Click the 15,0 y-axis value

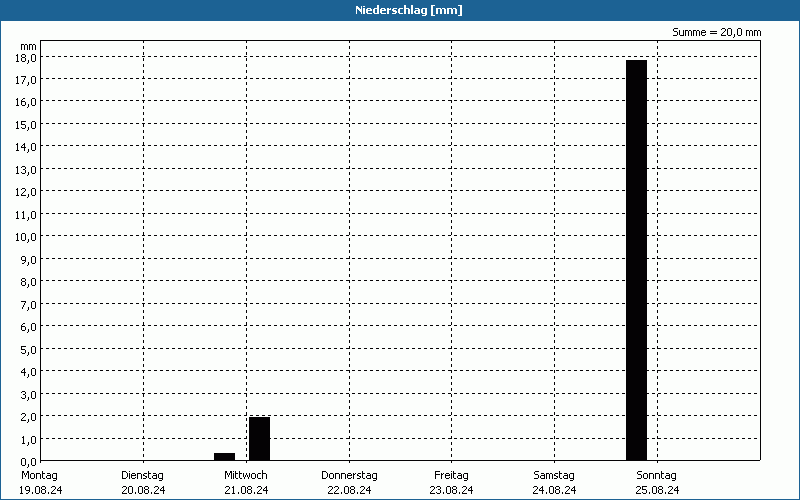[26, 124]
